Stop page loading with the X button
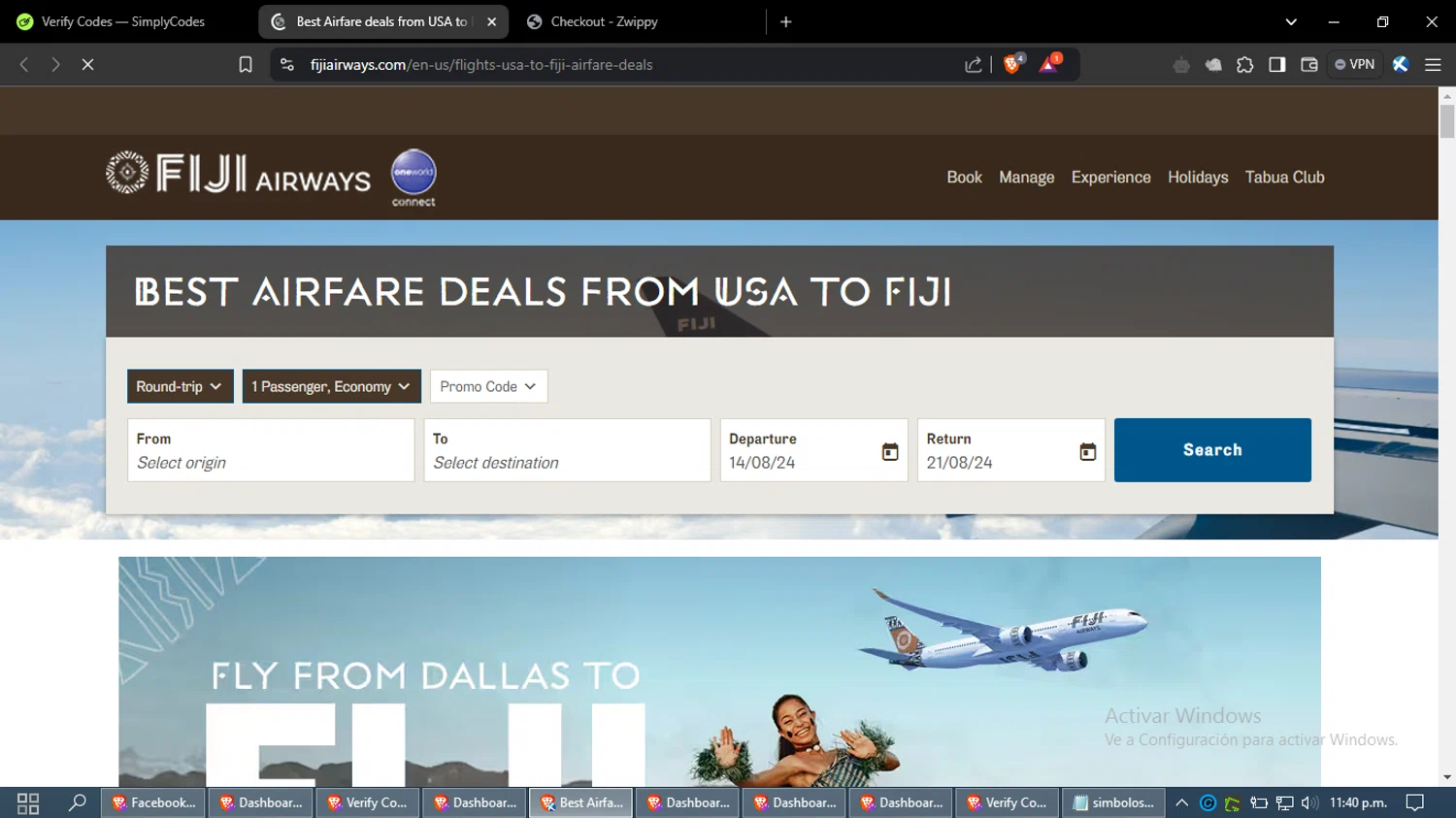 click(x=87, y=64)
